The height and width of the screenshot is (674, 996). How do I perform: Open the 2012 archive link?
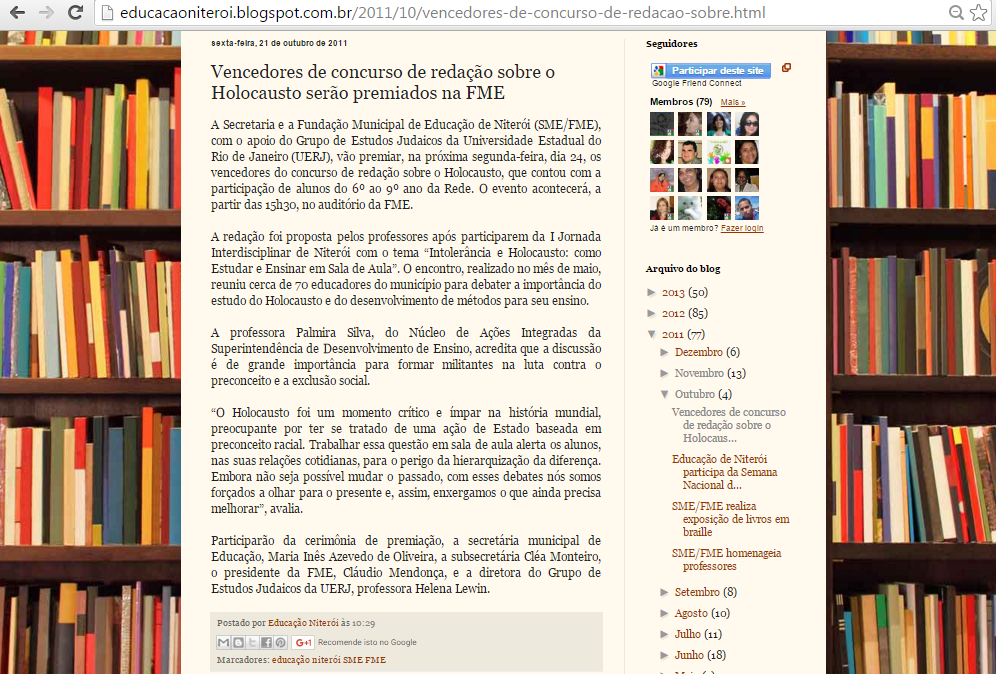[x=673, y=314]
